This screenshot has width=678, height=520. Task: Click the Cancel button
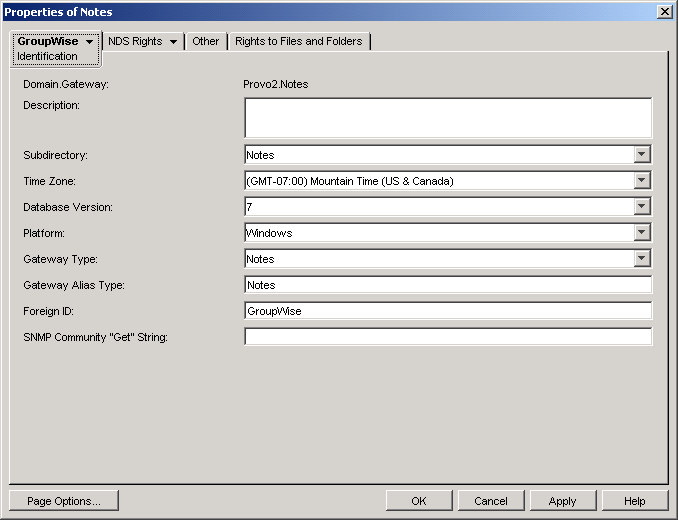[x=491, y=501]
